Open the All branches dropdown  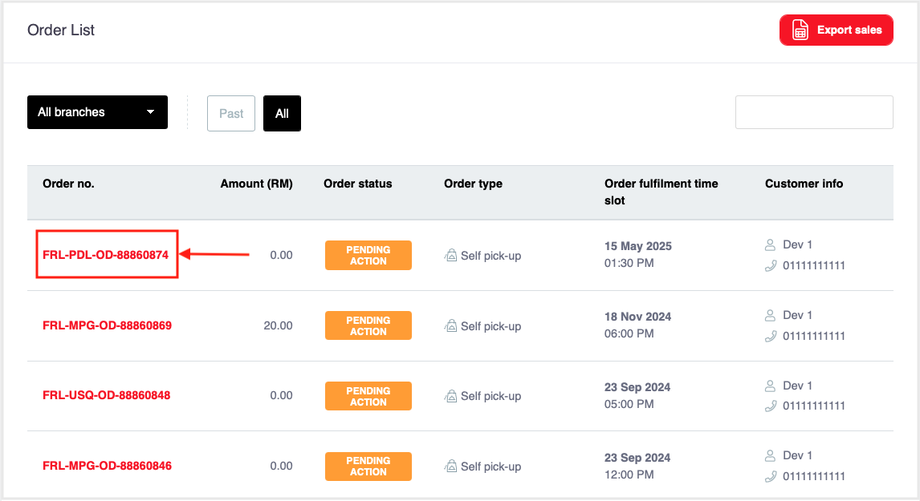(97, 113)
